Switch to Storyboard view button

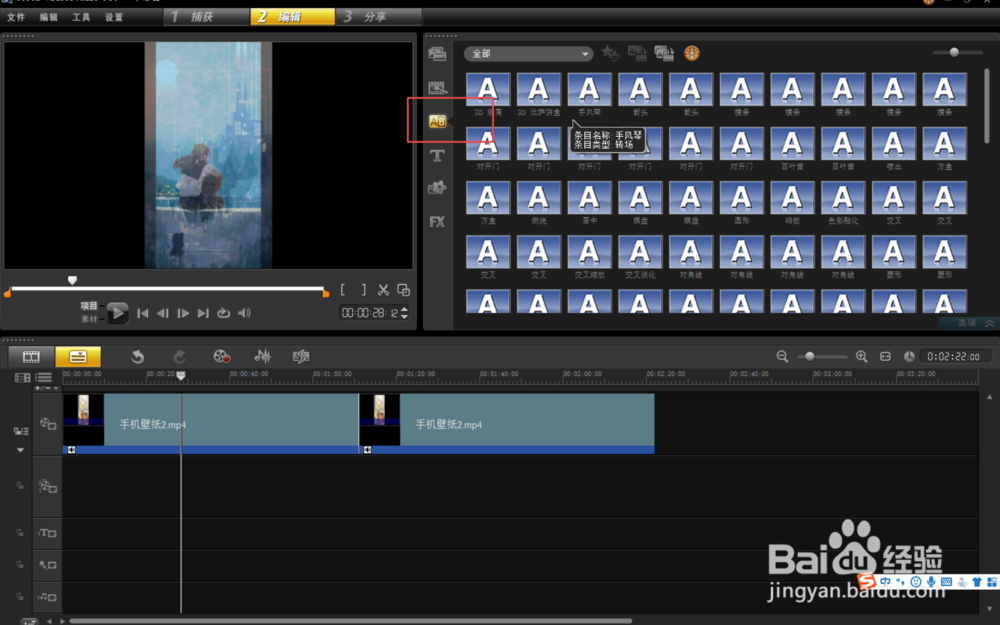pyautogui.click(x=31, y=357)
